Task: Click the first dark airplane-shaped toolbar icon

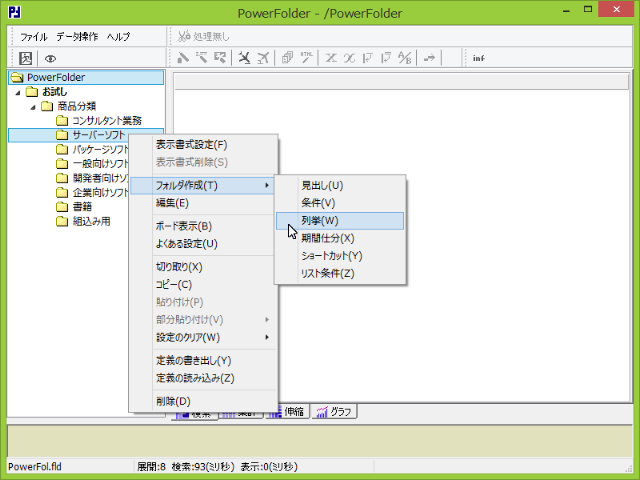Action: (x=244, y=58)
